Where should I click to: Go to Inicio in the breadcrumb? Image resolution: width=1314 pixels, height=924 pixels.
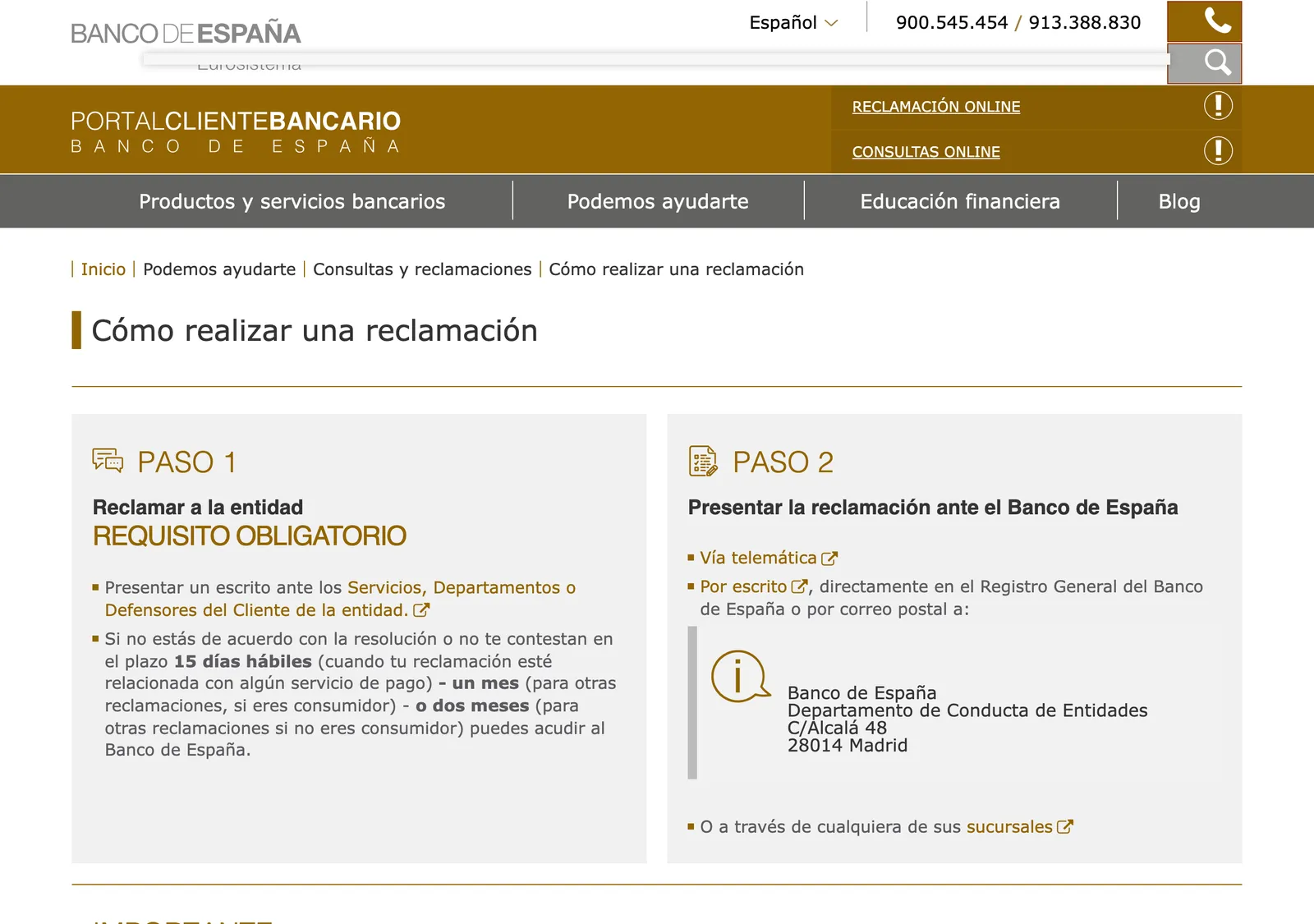pyautogui.click(x=103, y=269)
